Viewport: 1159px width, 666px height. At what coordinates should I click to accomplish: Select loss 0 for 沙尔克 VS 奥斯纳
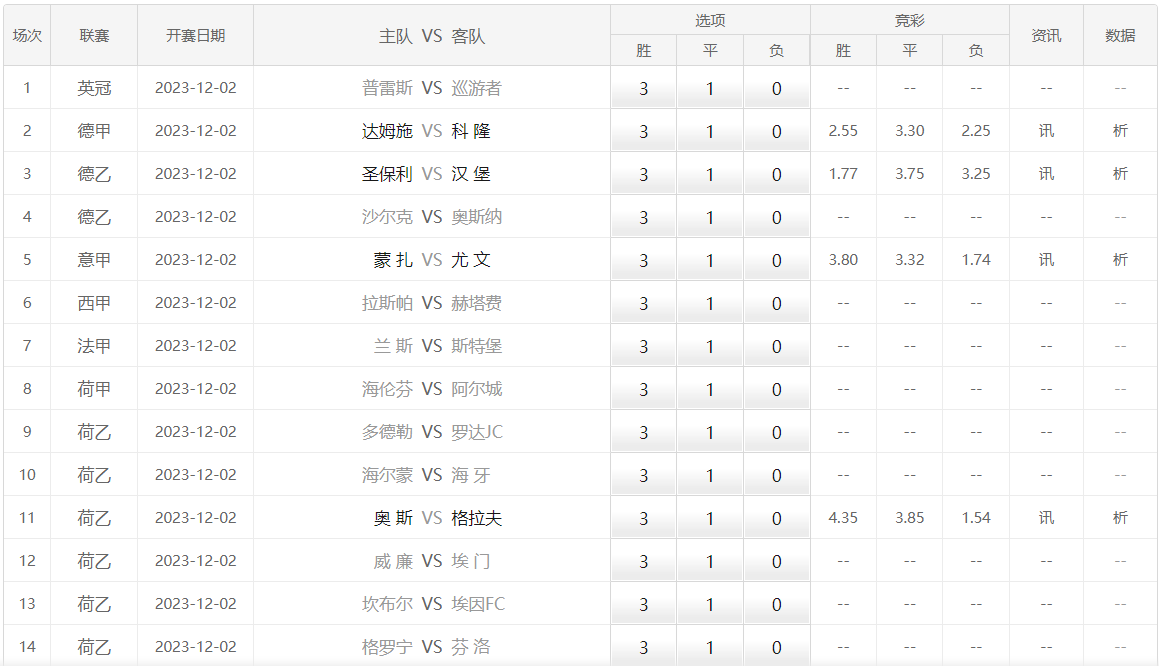[x=776, y=217]
